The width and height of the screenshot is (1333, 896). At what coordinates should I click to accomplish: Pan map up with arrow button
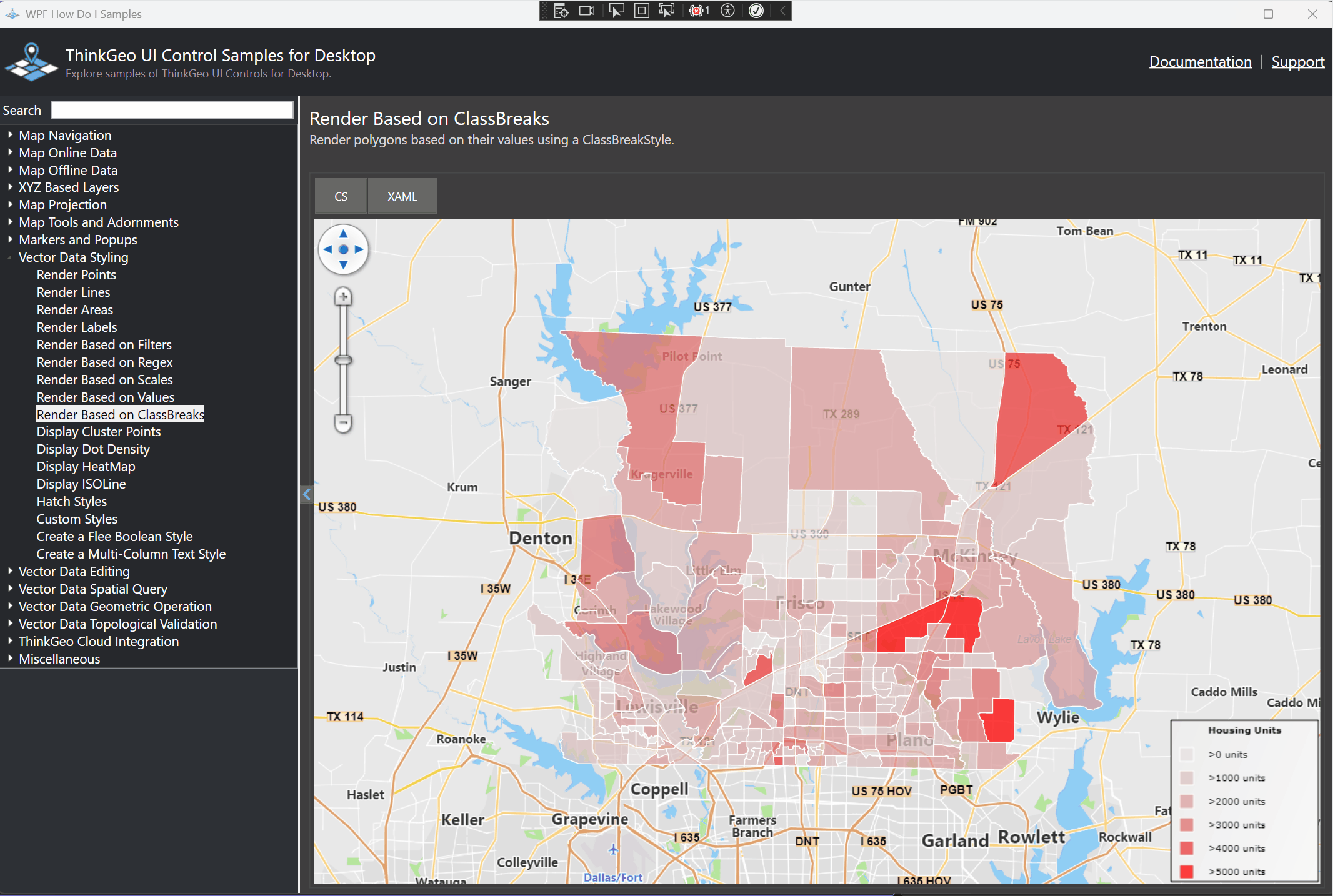pyautogui.click(x=343, y=234)
